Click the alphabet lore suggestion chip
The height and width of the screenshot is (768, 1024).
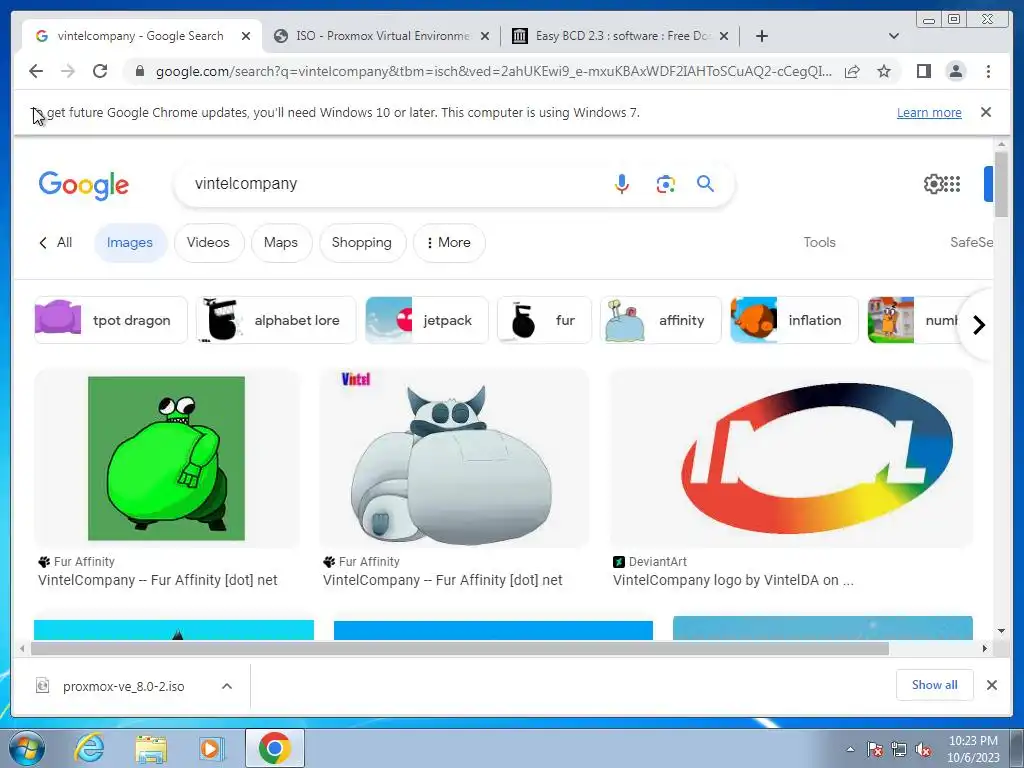click(276, 320)
